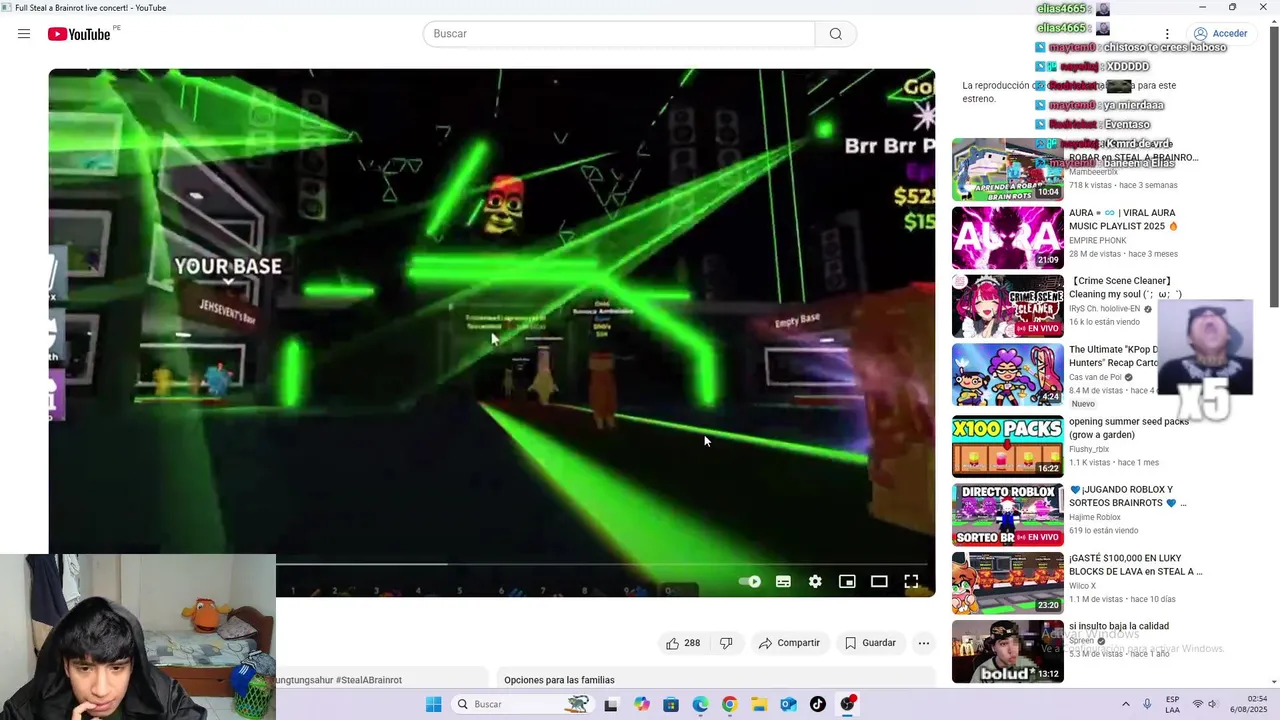Switch to miniplayer mode
1280x720 pixels.
847,581
